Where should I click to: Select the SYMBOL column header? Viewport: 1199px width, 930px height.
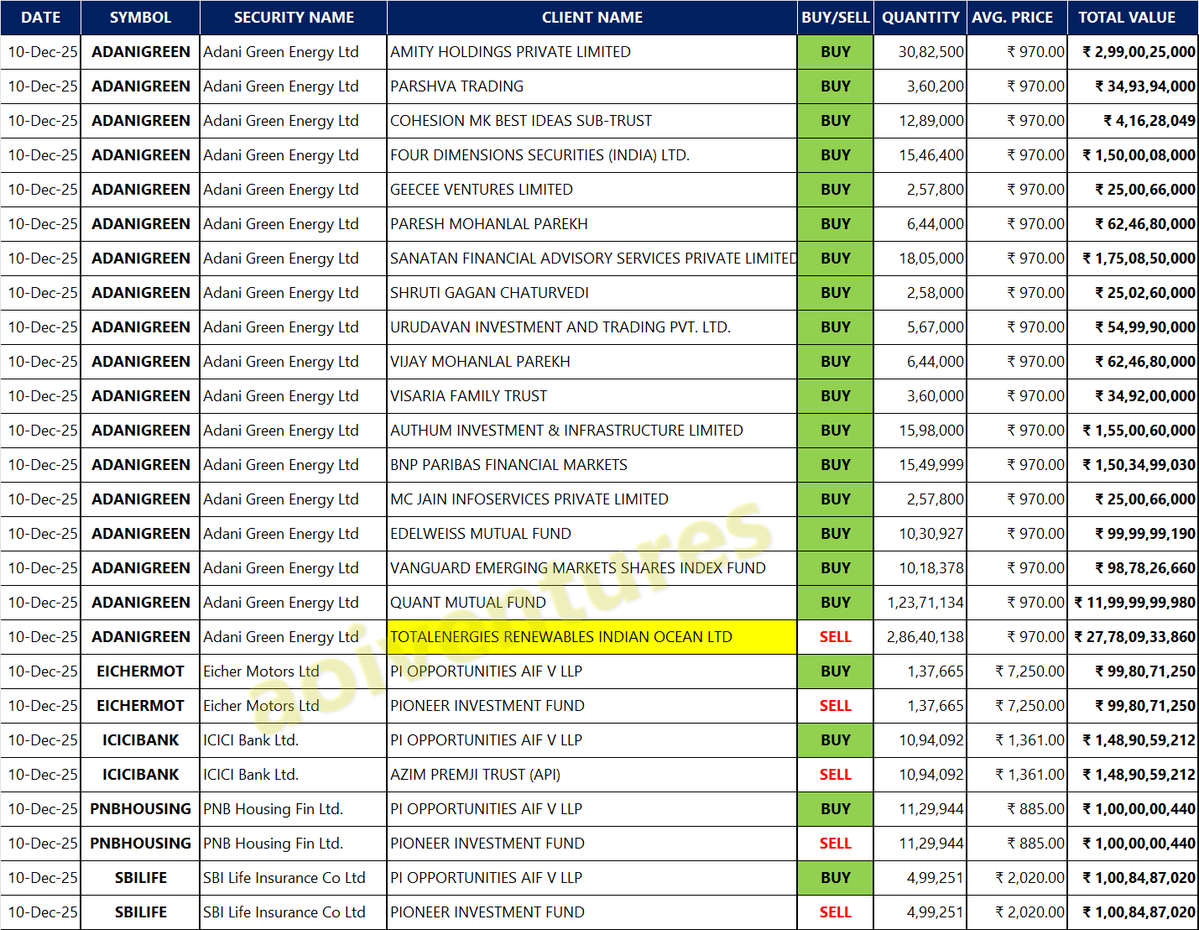tap(140, 18)
